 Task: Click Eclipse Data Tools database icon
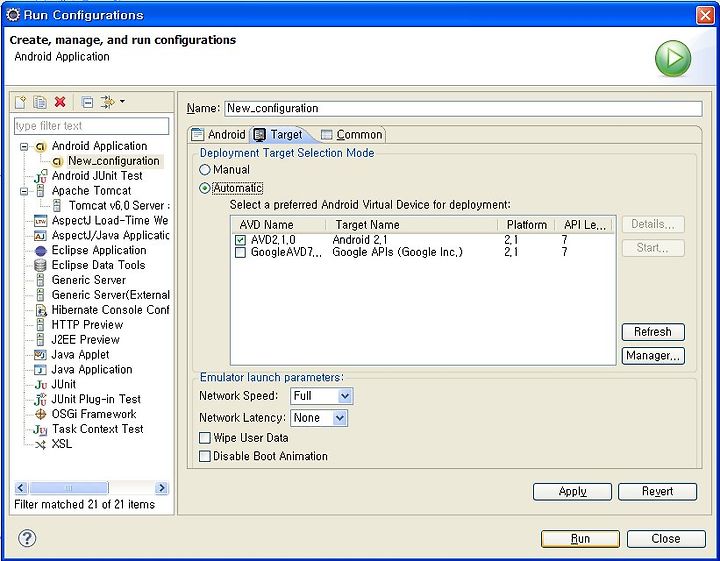point(40,265)
